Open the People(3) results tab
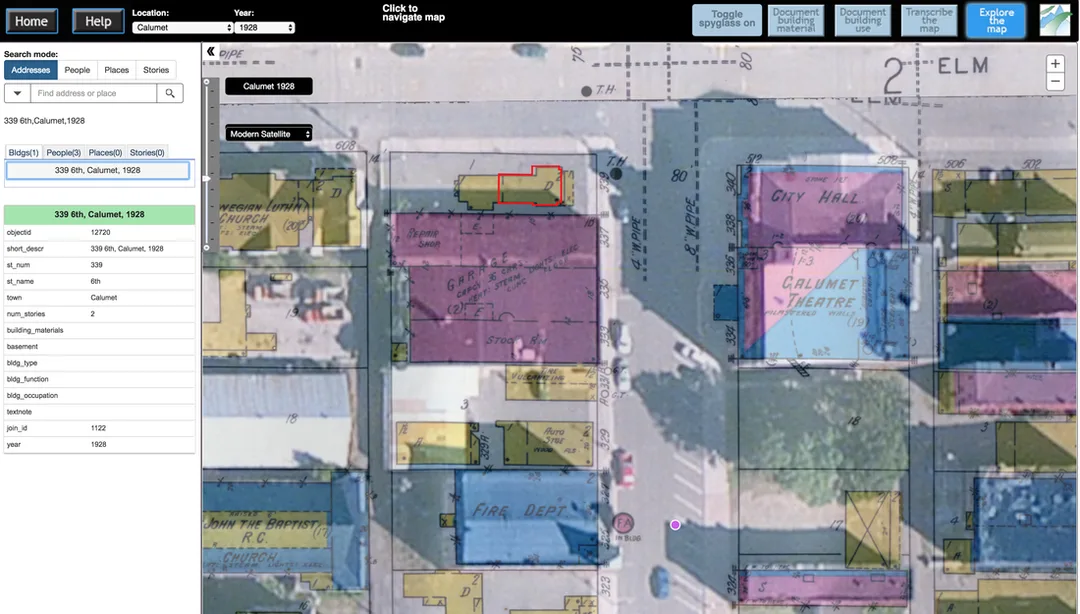 point(63,152)
